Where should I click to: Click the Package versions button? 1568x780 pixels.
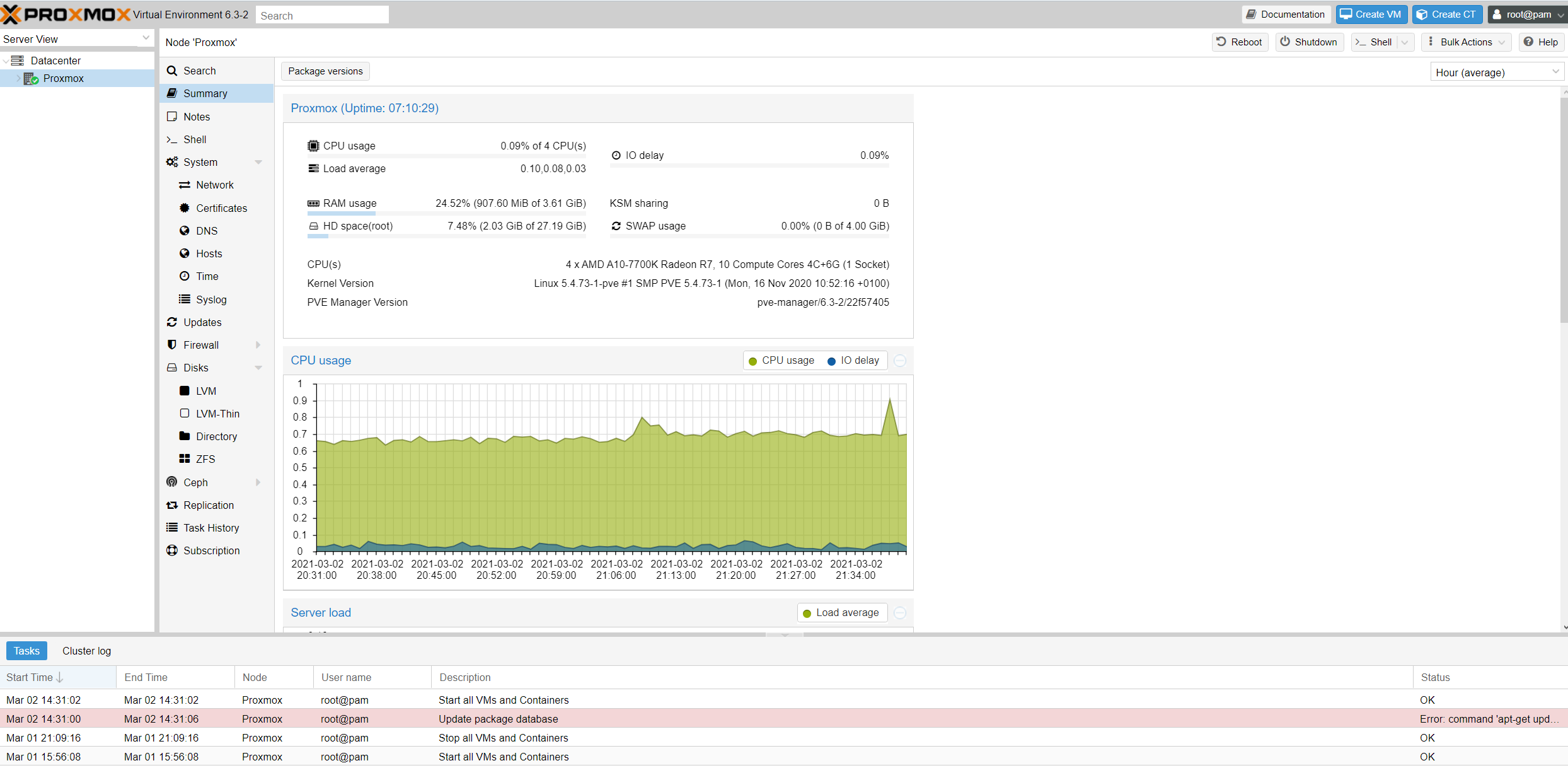click(x=325, y=71)
